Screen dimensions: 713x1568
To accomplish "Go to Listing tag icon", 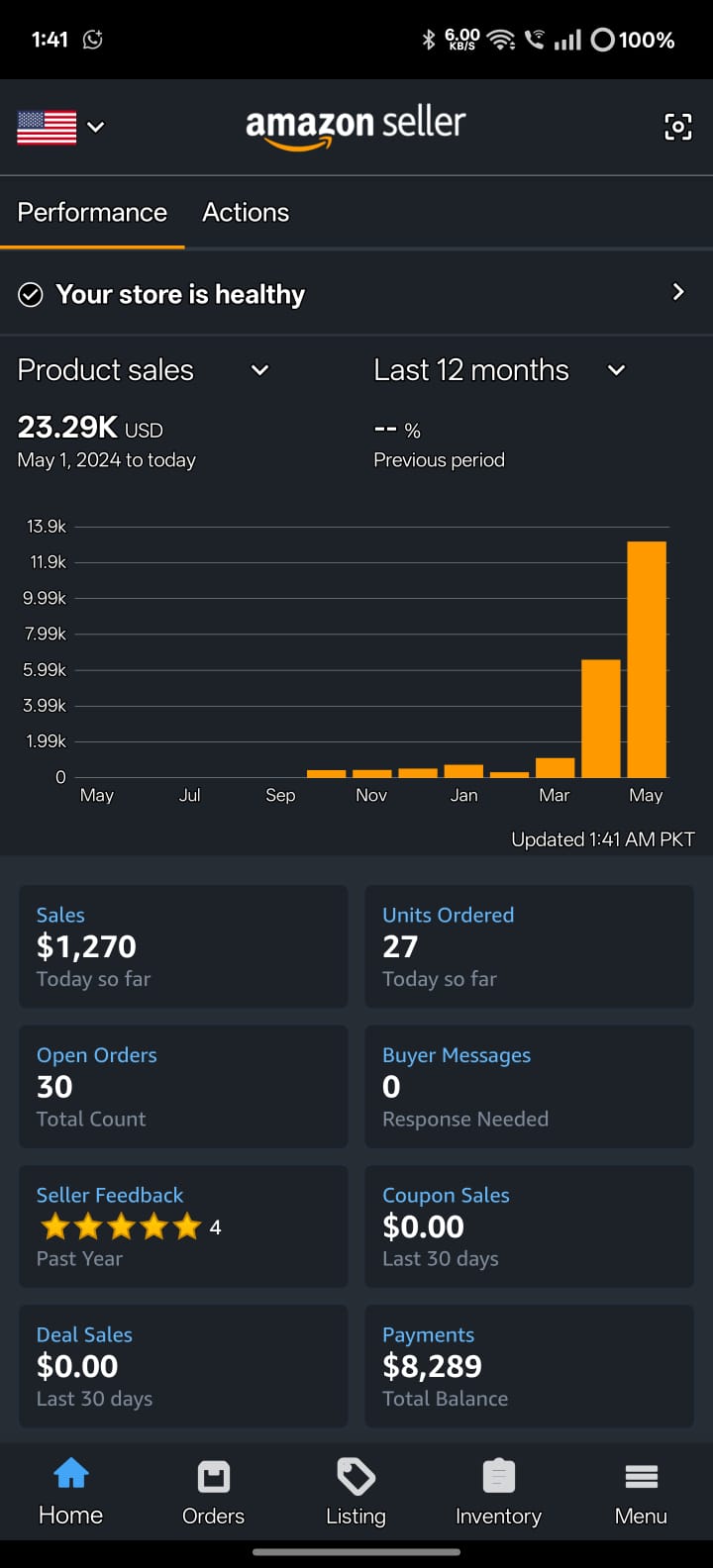I will click(x=356, y=1477).
